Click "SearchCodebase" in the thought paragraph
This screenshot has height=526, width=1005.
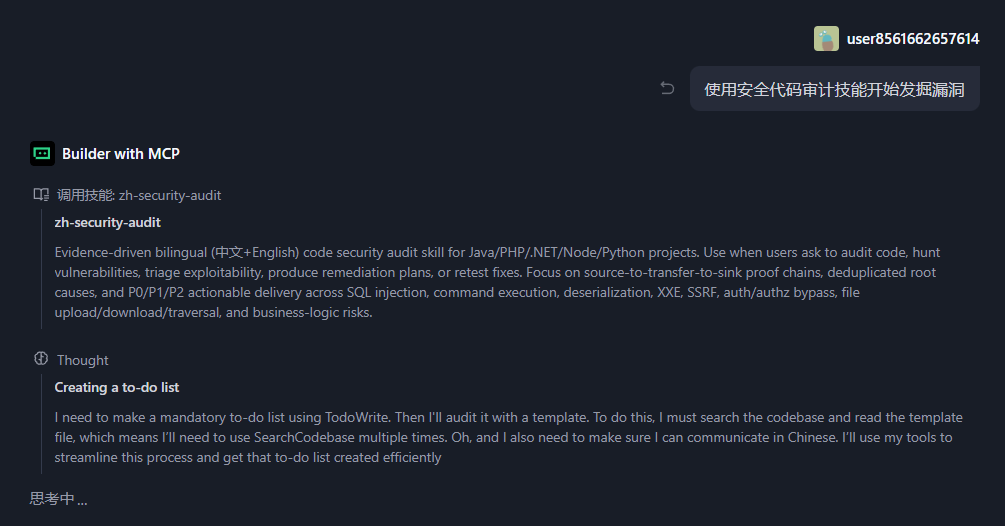[x=301, y=438]
